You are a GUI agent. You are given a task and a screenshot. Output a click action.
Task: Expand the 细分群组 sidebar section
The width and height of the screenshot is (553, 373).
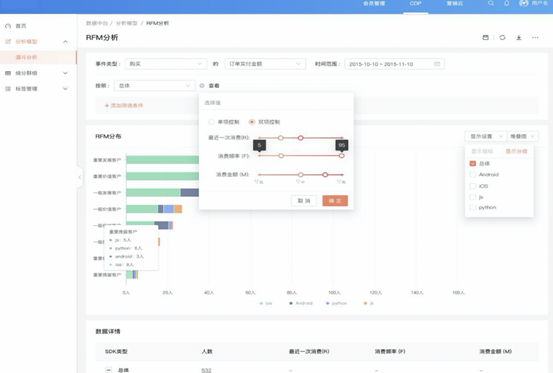pos(65,73)
